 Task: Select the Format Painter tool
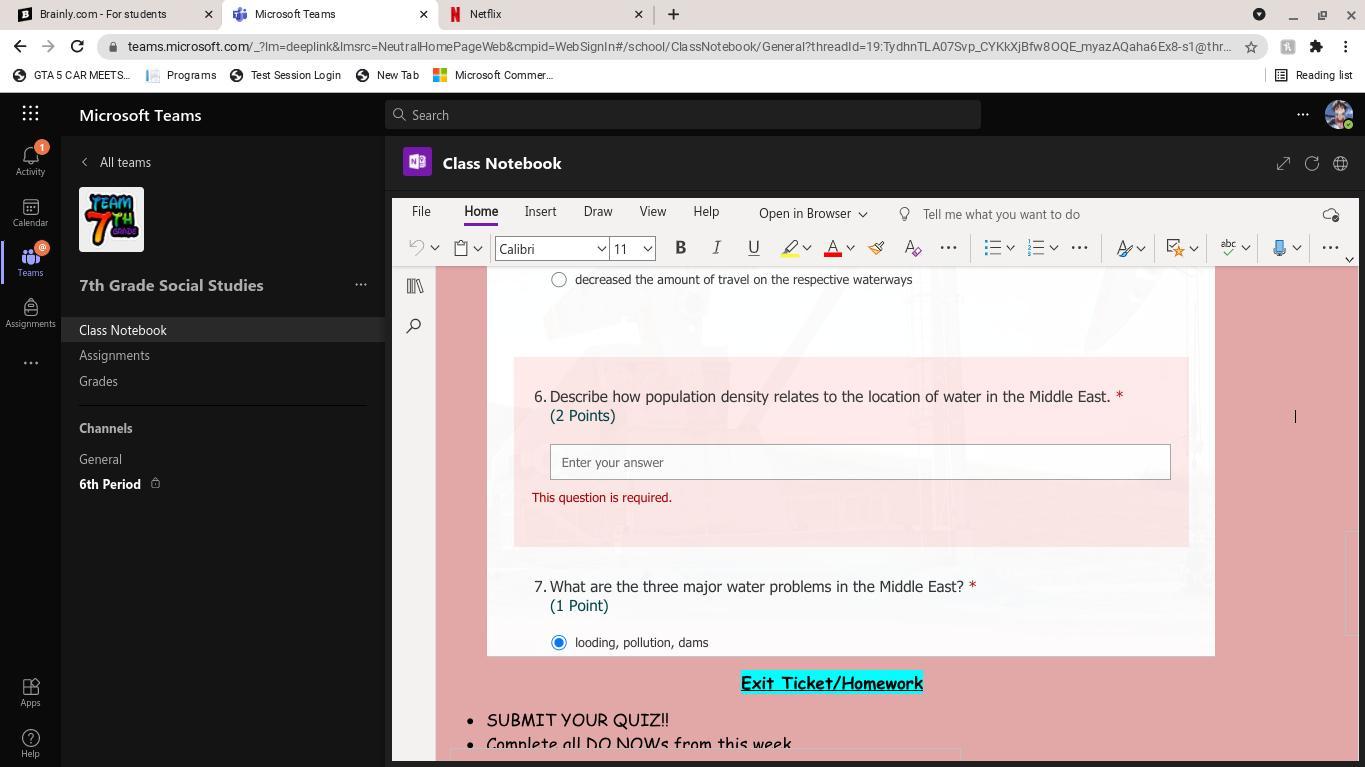pyautogui.click(x=876, y=248)
